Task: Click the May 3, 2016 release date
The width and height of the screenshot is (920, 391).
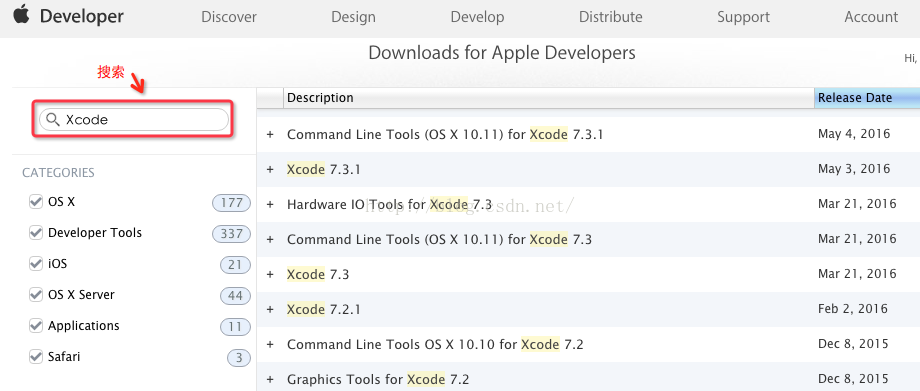Action: 854,169
